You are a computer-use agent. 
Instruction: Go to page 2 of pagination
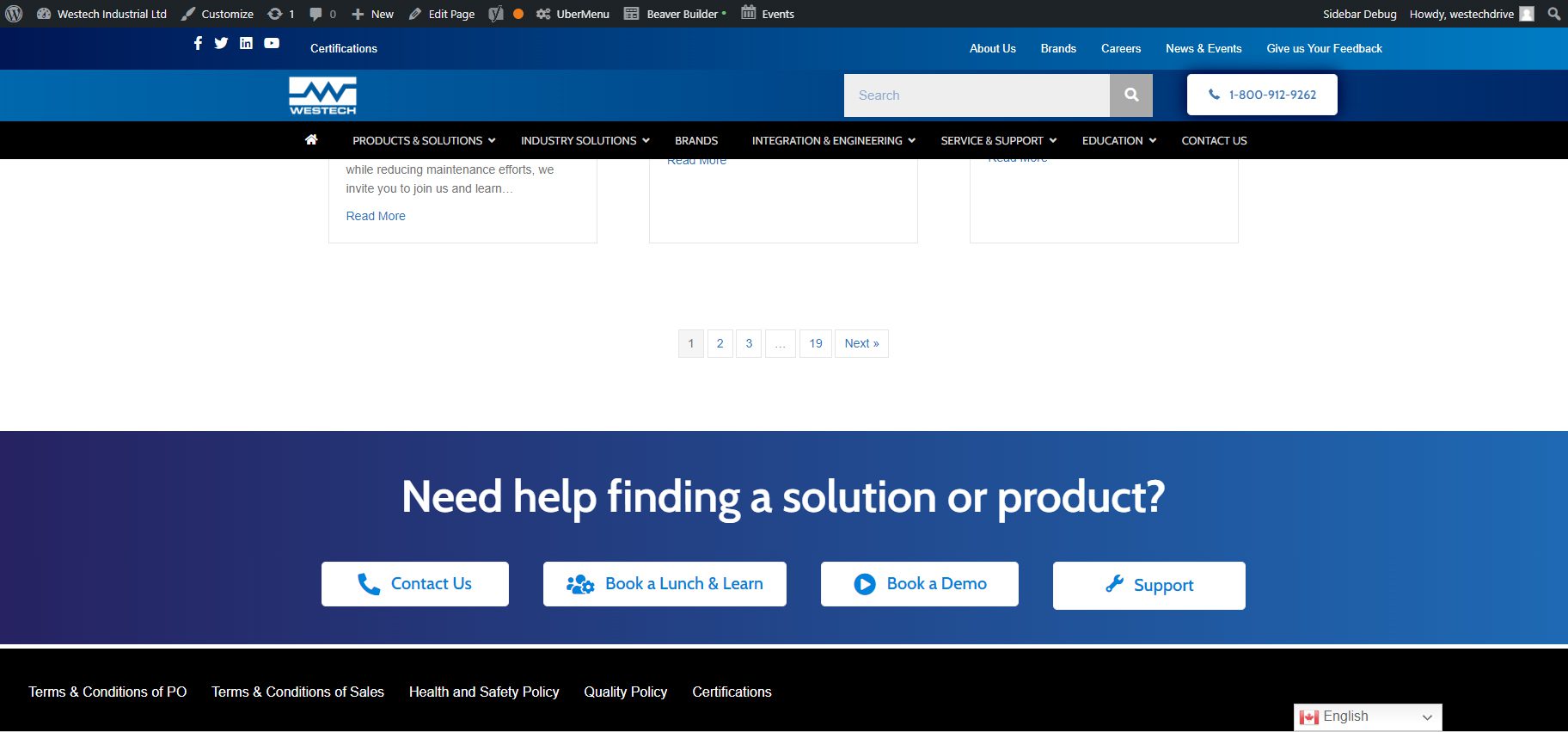[x=720, y=343]
